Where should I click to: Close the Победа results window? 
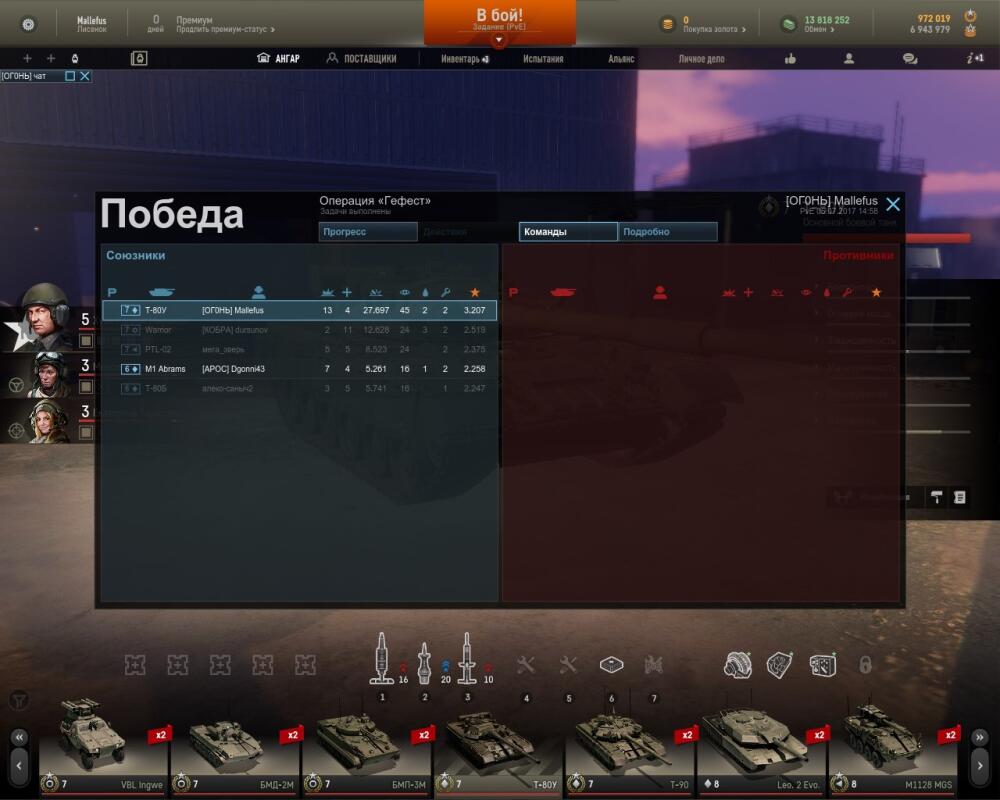pos(893,204)
